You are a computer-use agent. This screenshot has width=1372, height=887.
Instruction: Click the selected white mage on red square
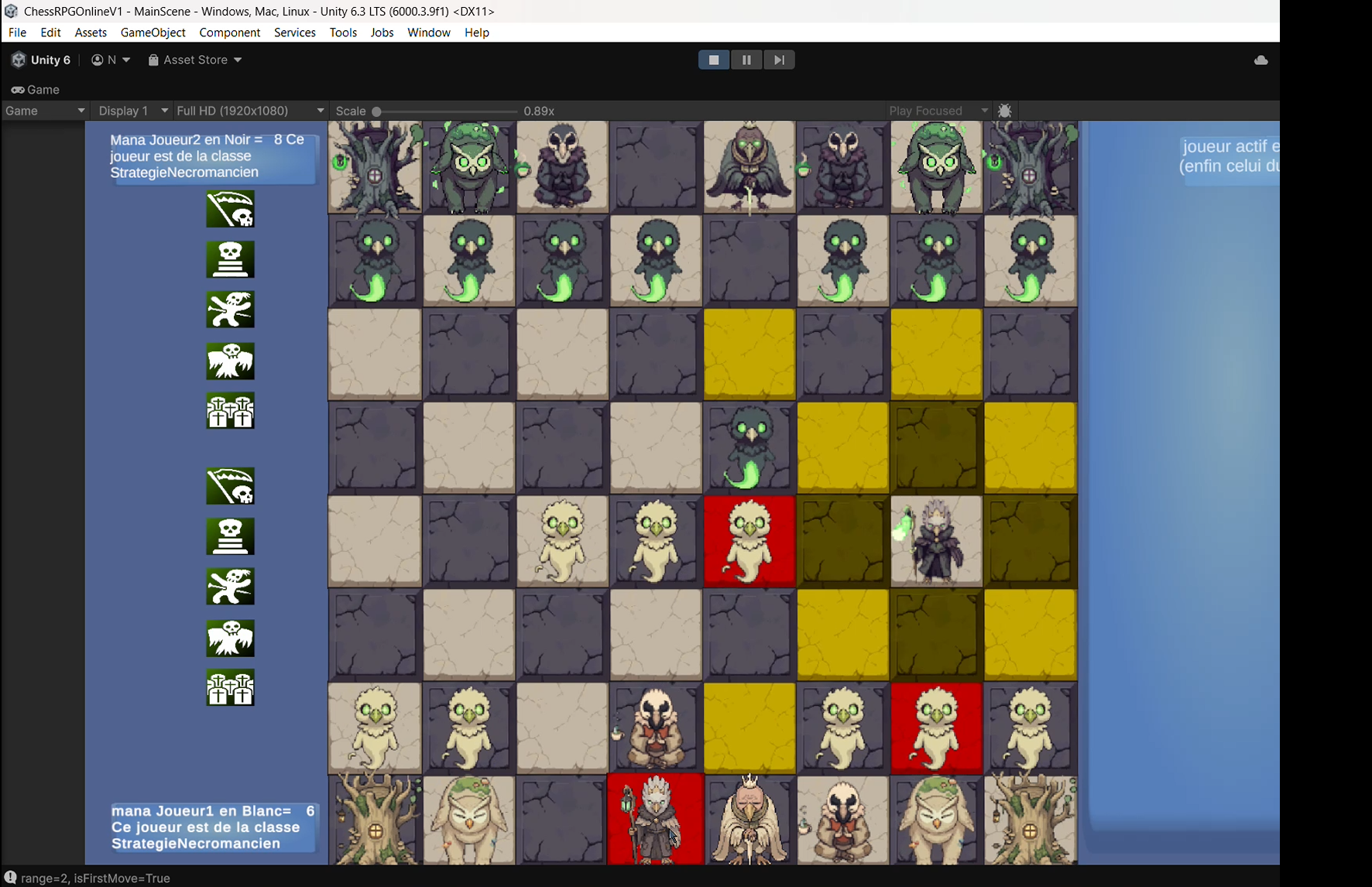click(x=656, y=820)
